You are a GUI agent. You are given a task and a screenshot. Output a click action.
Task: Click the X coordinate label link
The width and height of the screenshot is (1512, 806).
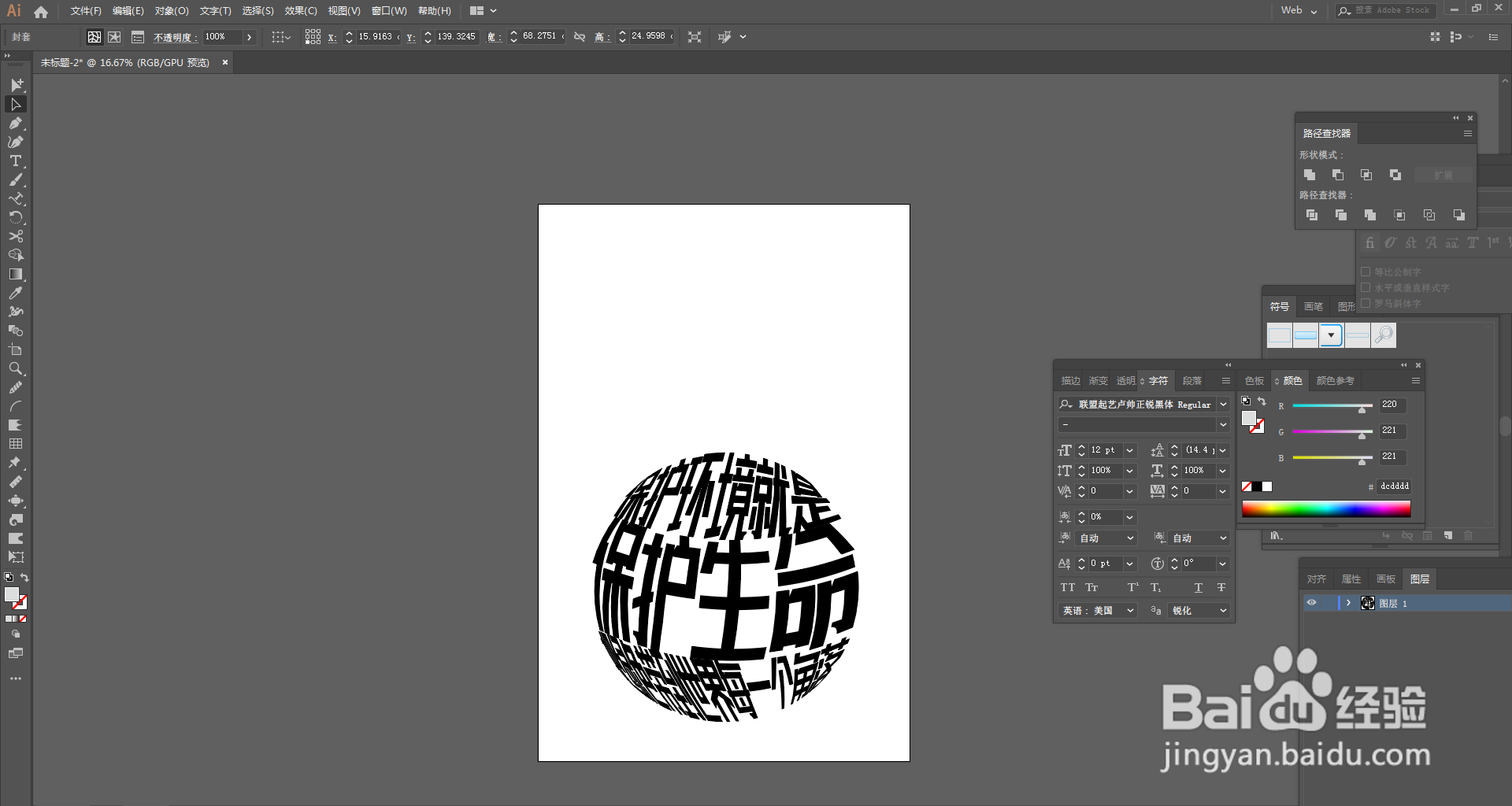coord(332,38)
